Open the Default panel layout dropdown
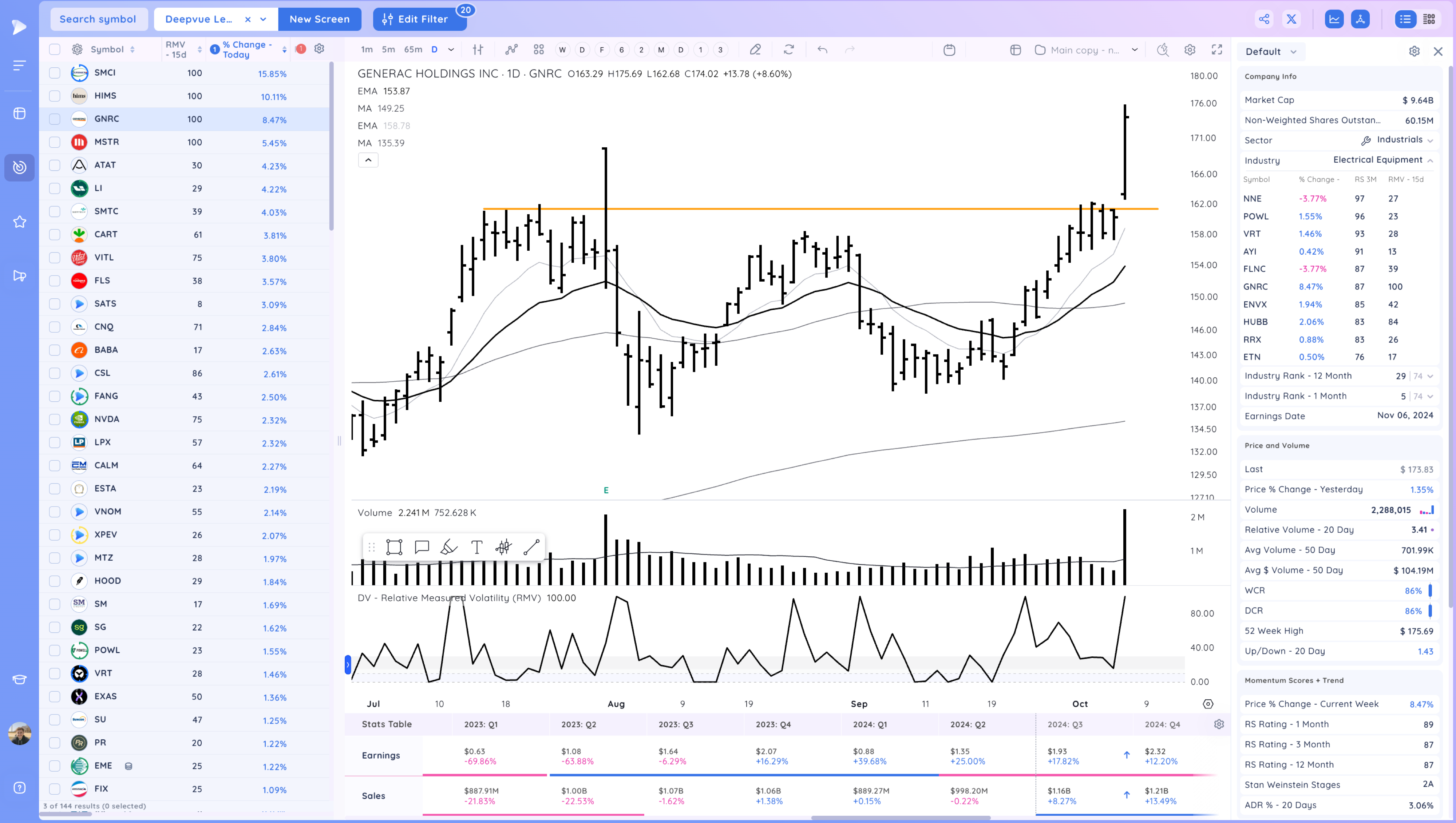1456x823 pixels. click(1270, 51)
